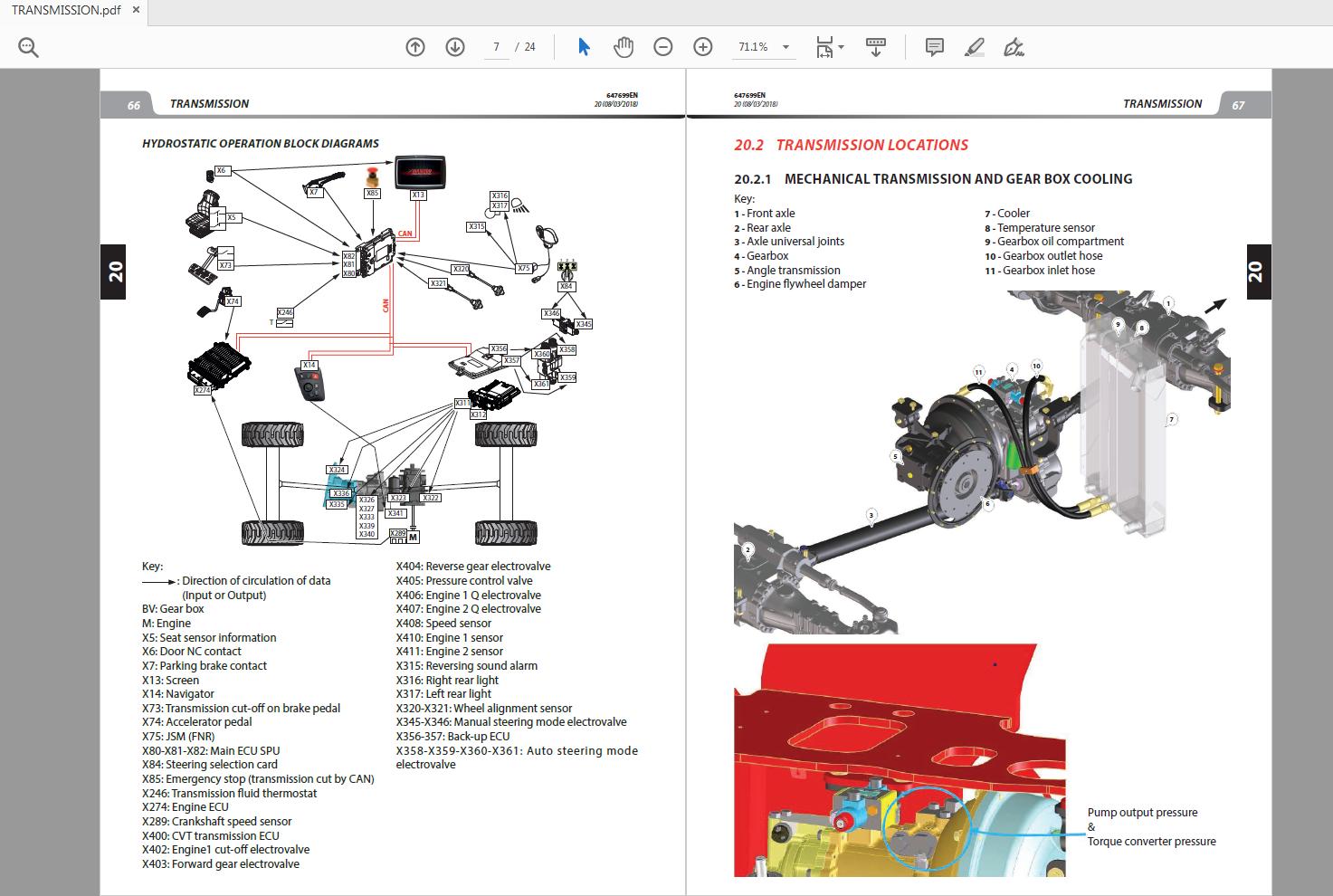The width and height of the screenshot is (1333, 896).
Task: Click '8 - Temperature sensor' key entry
Action: pyautogui.click(x=1040, y=228)
